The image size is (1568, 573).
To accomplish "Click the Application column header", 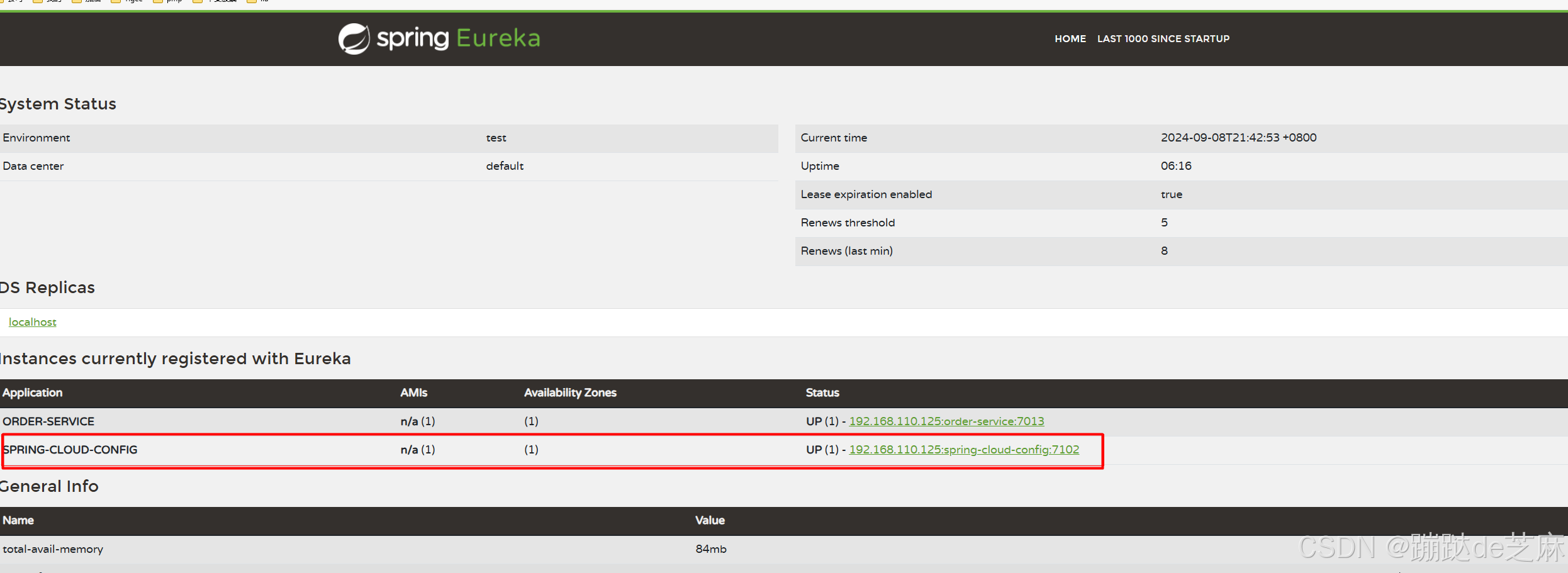I will [32, 392].
